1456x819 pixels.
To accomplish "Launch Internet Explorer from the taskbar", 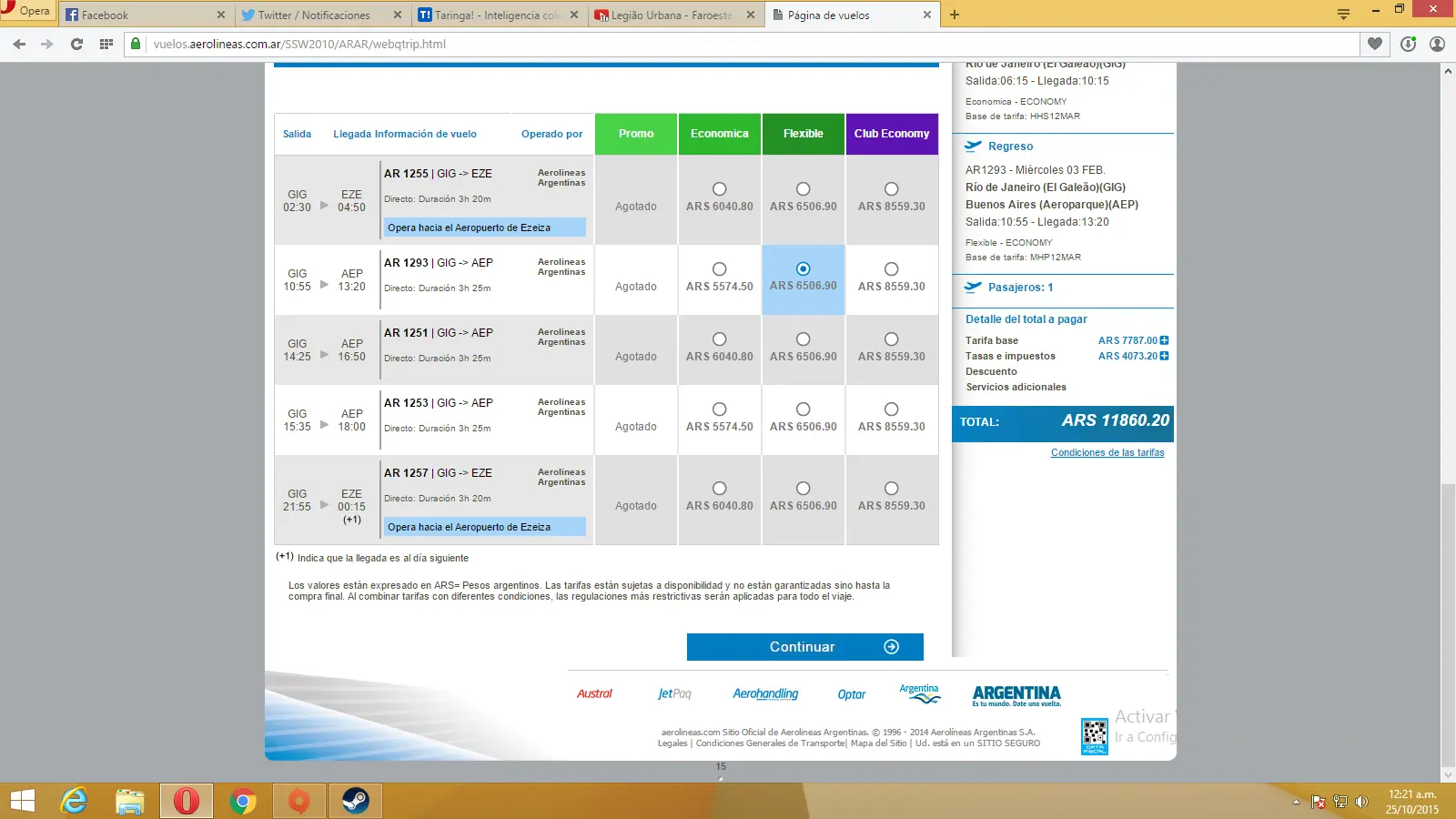I will tap(74, 801).
